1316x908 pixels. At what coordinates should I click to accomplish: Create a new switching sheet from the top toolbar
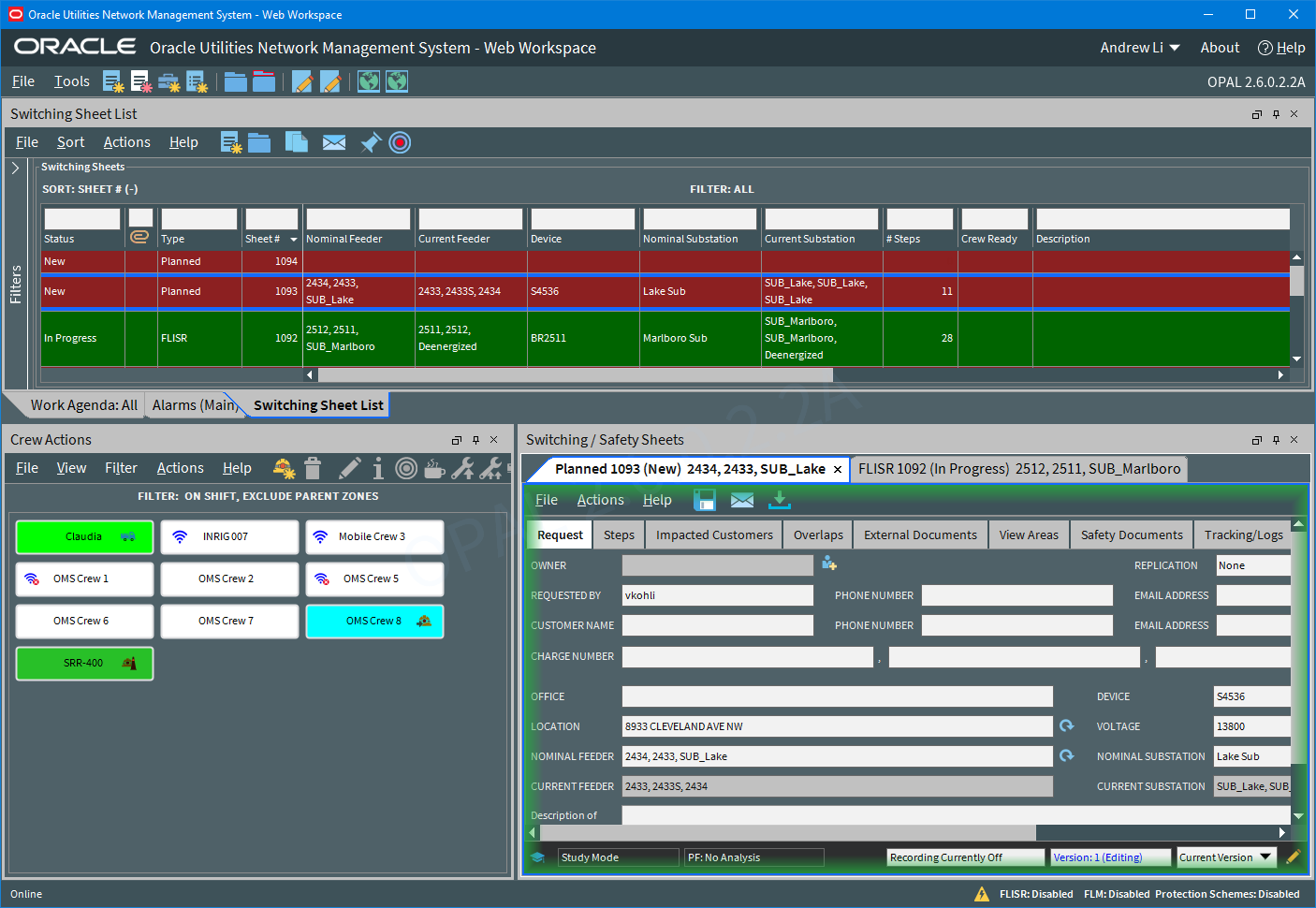[x=113, y=82]
